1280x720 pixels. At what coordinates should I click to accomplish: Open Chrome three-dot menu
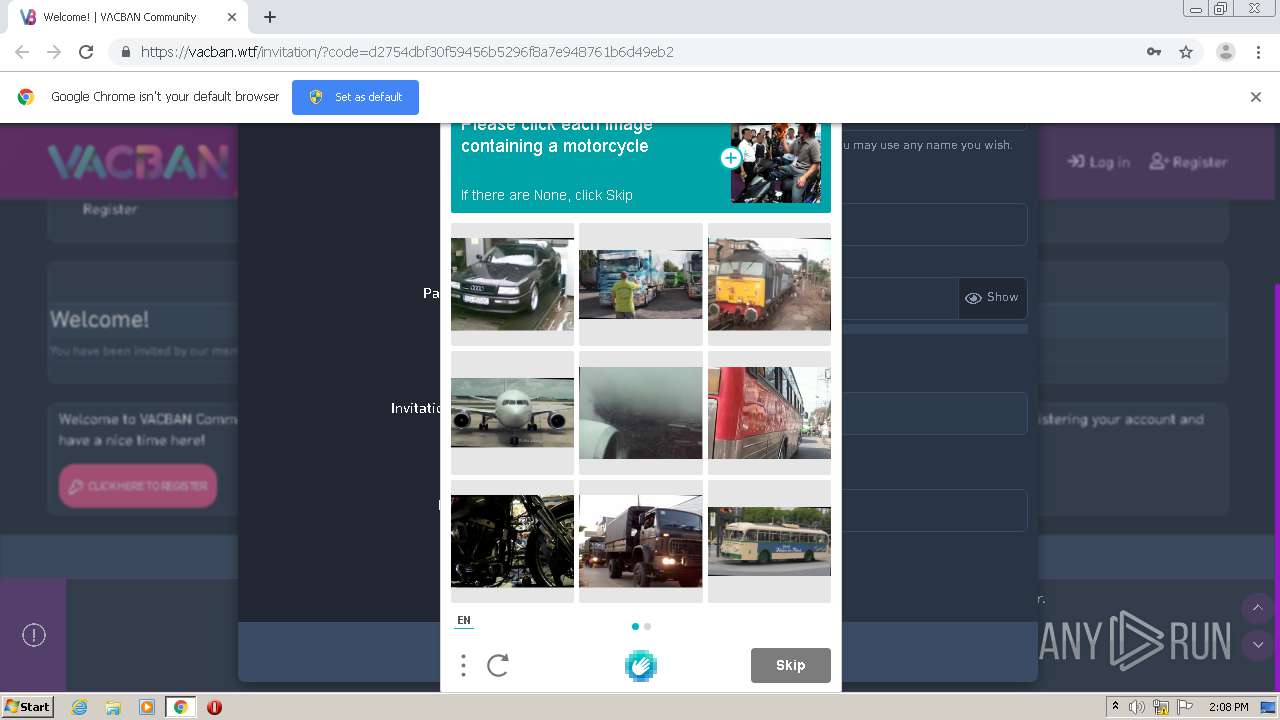1258,52
